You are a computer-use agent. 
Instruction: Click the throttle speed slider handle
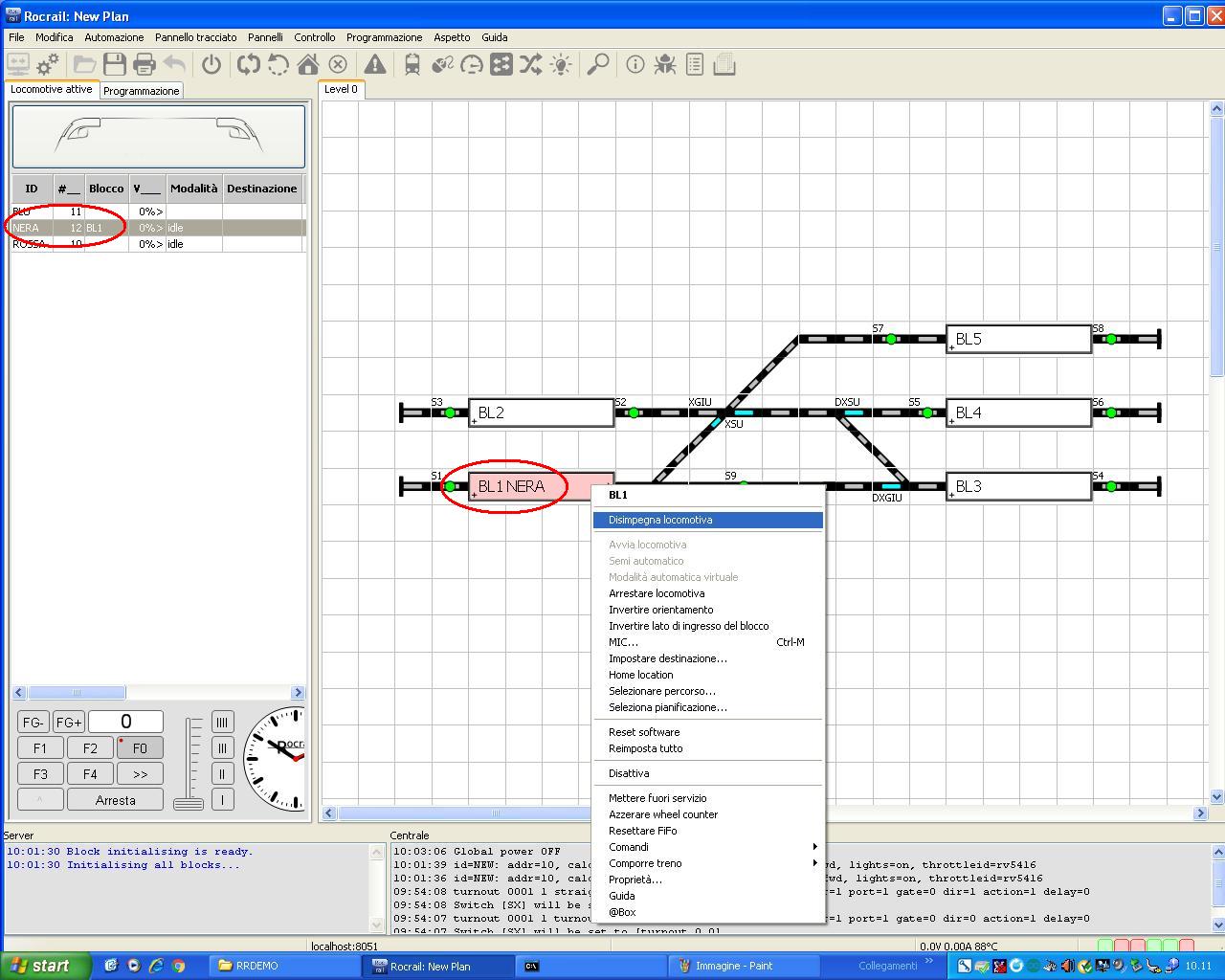click(189, 803)
